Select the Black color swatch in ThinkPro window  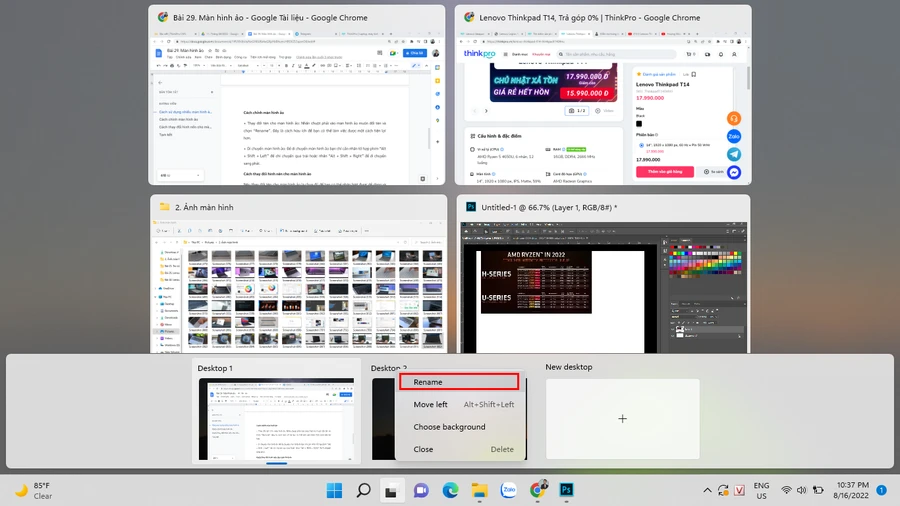639,123
